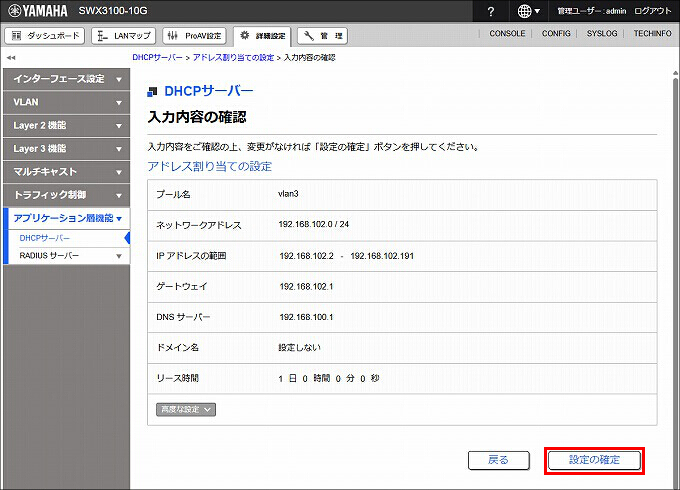Expand インターフェース設定 menu
The width and height of the screenshot is (680, 490).
[x=66, y=79]
